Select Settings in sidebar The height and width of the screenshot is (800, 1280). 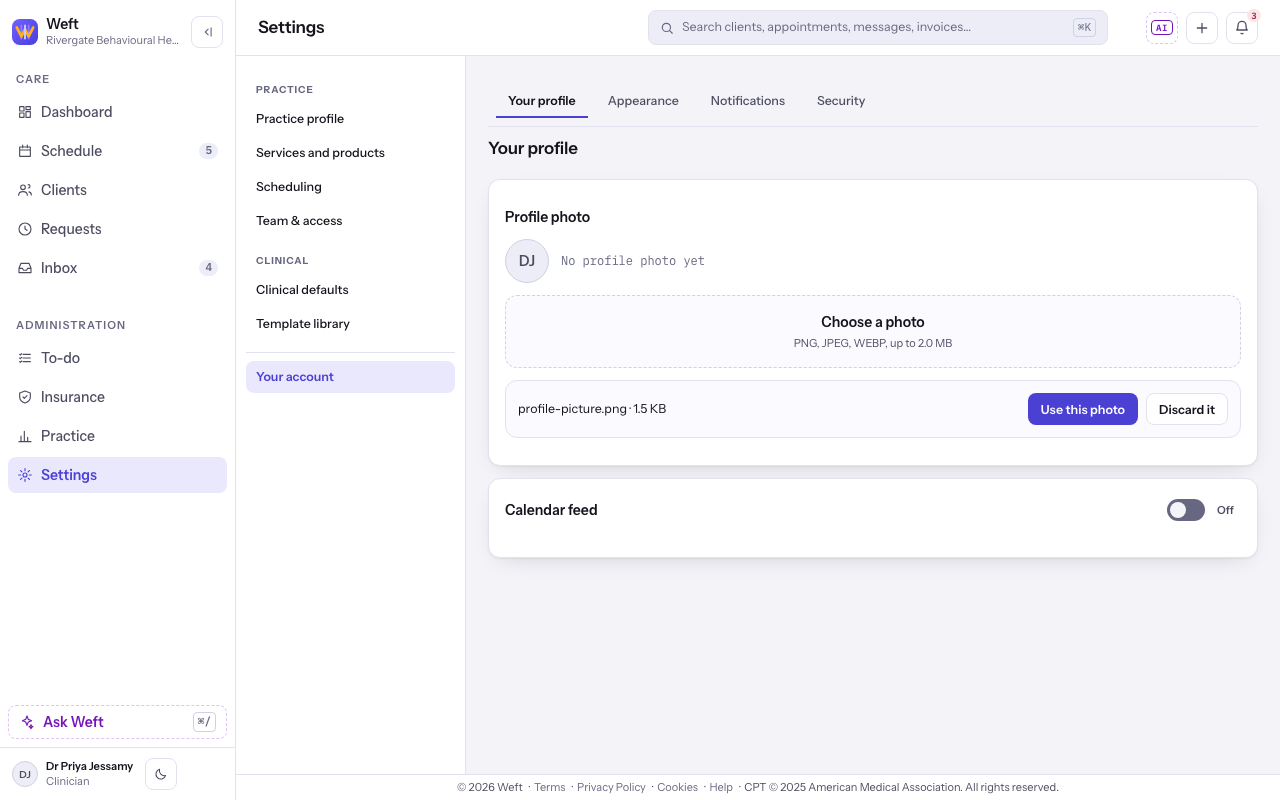click(x=117, y=475)
